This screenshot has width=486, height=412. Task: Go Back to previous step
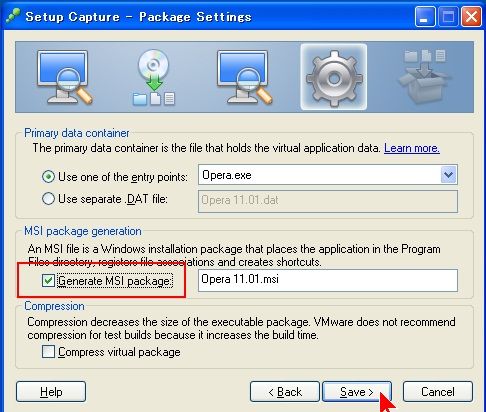coord(285,392)
